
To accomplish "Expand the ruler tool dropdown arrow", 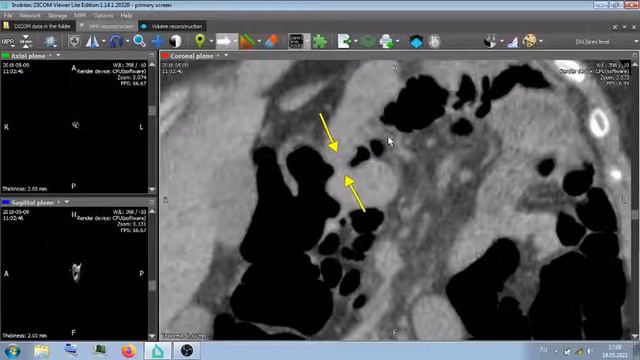I will pyautogui.click(x=259, y=41).
